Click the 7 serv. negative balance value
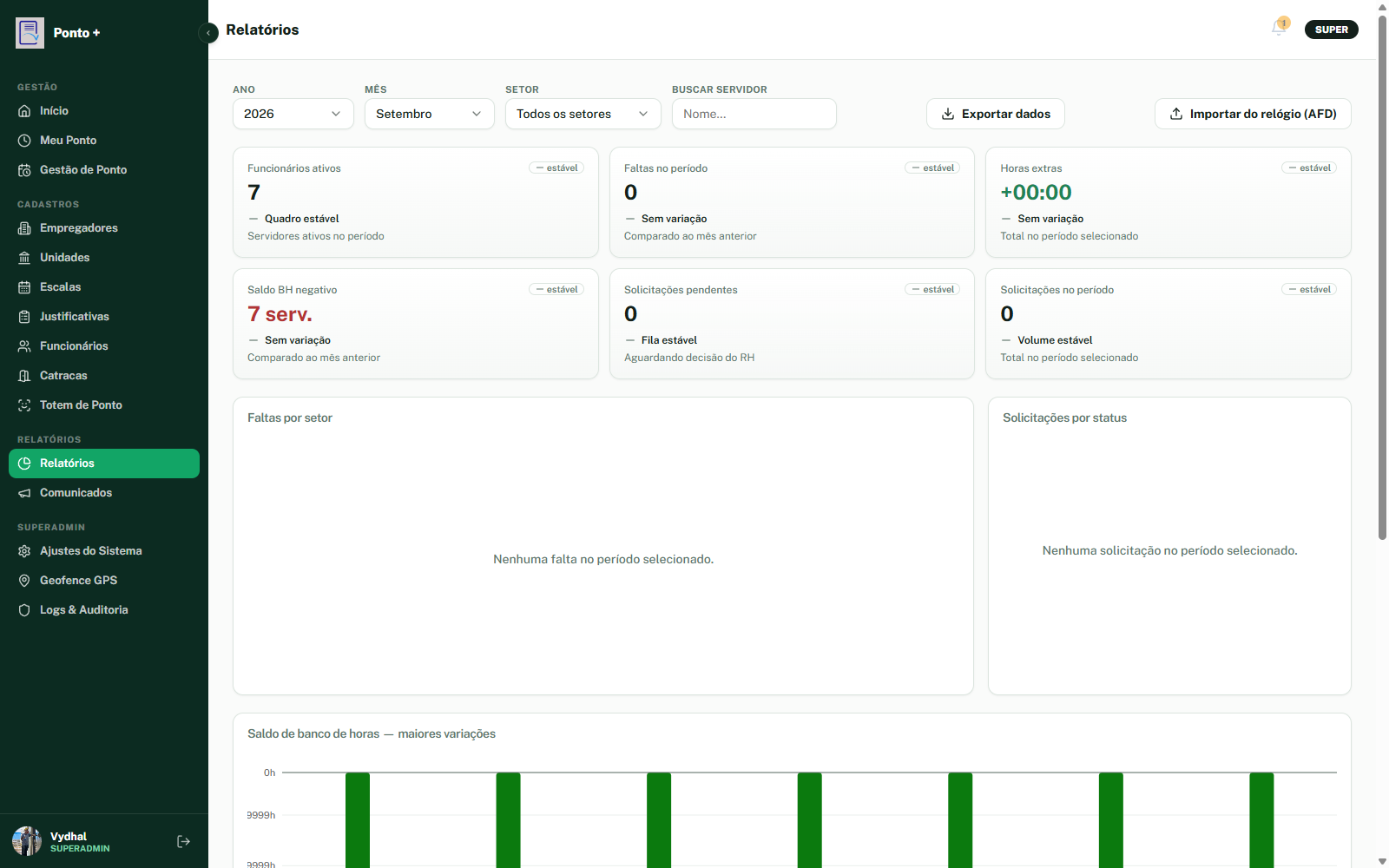This screenshot has height=868, width=1389. 280,314
